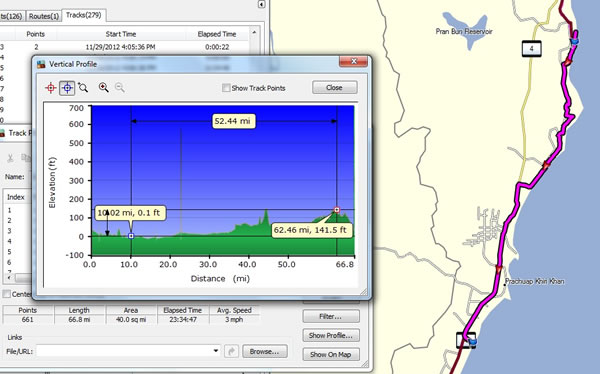Screen dimensions: 600x374
Task: Click scroll up arrow in tracks list
Action: click(254, 33)
